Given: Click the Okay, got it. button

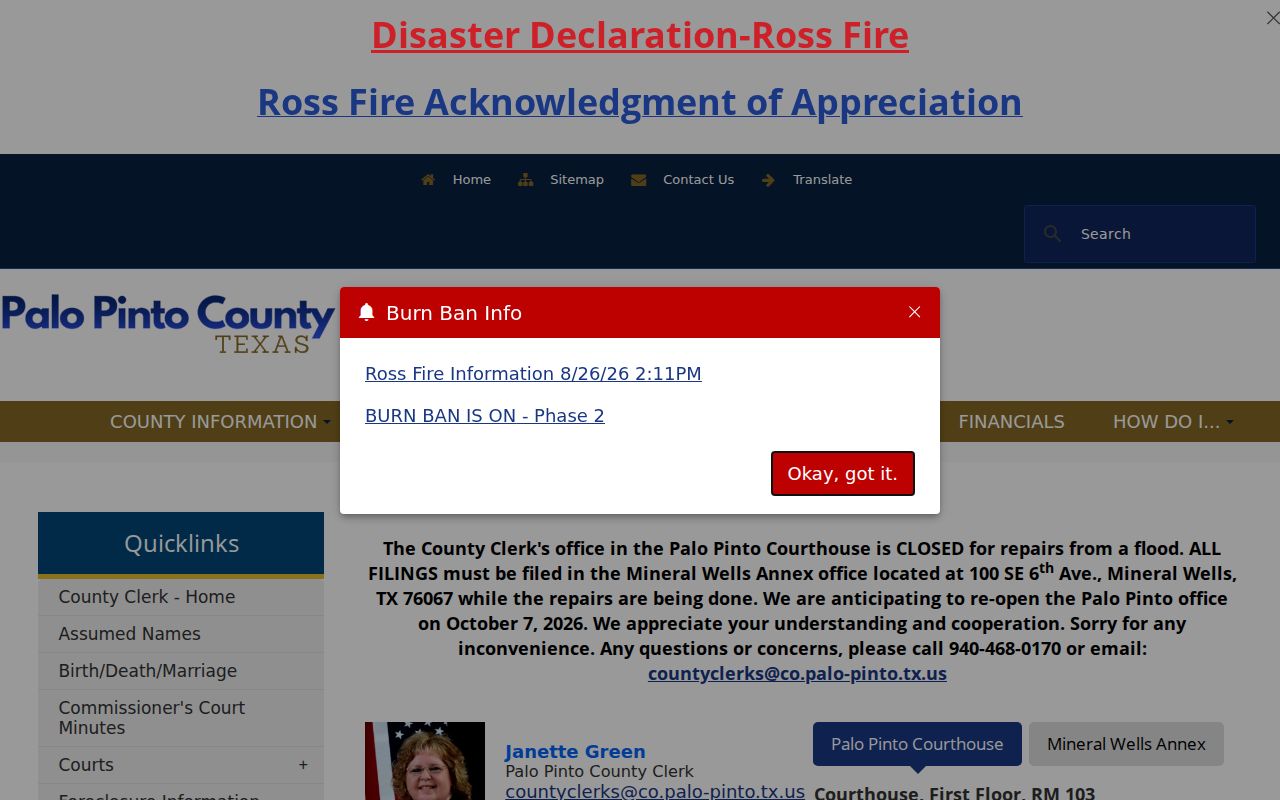Looking at the screenshot, I should pyautogui.click(x=843, y=473).
